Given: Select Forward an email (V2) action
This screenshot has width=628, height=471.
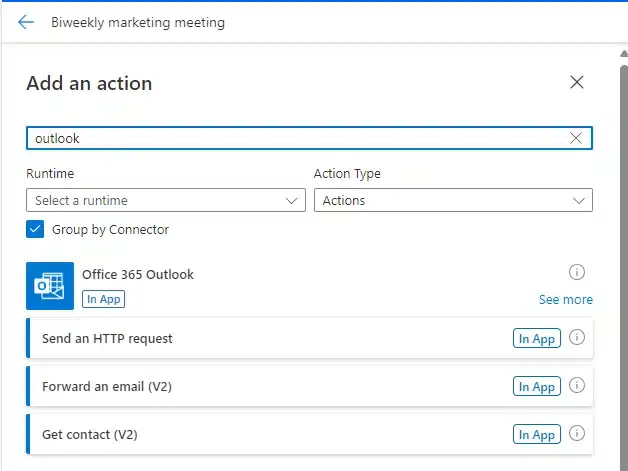Looking at the screenshot, I should click(x=309, y=386).
